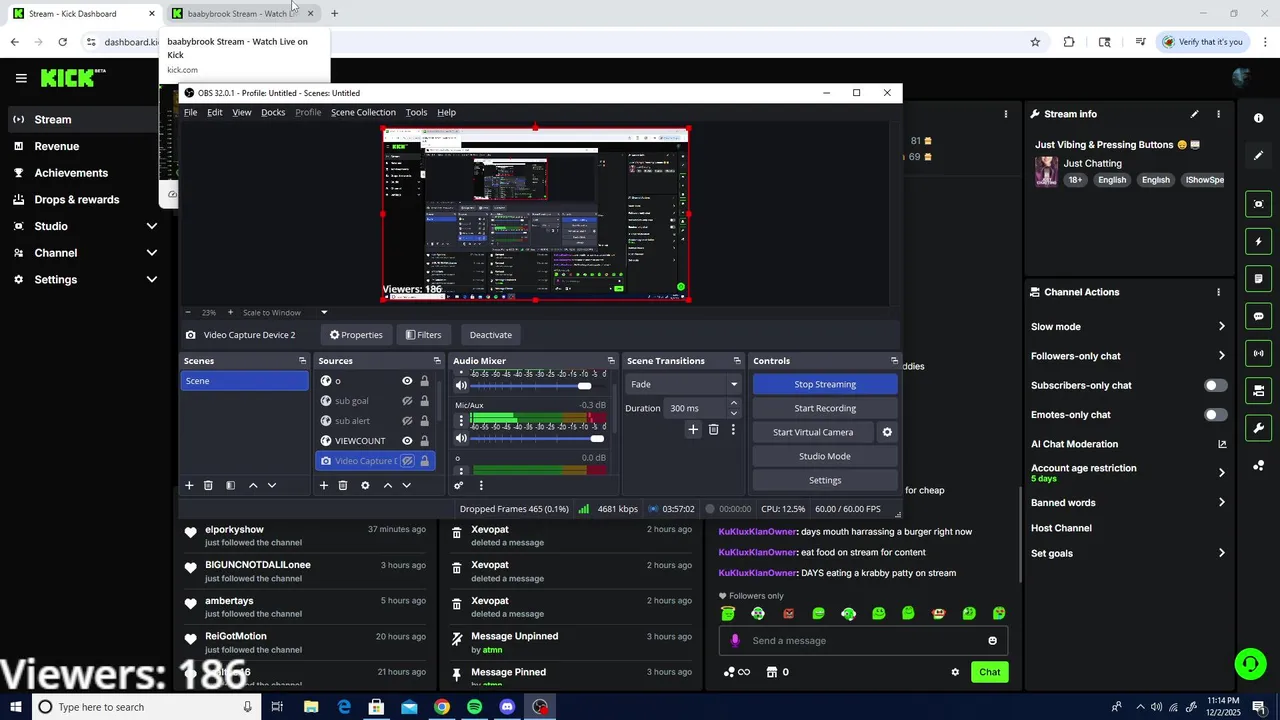Screen dimensions: 1280x720
Task: Go to Revenue in Kick sidebar
Action: pyautogui.click(x=57, y=146)
